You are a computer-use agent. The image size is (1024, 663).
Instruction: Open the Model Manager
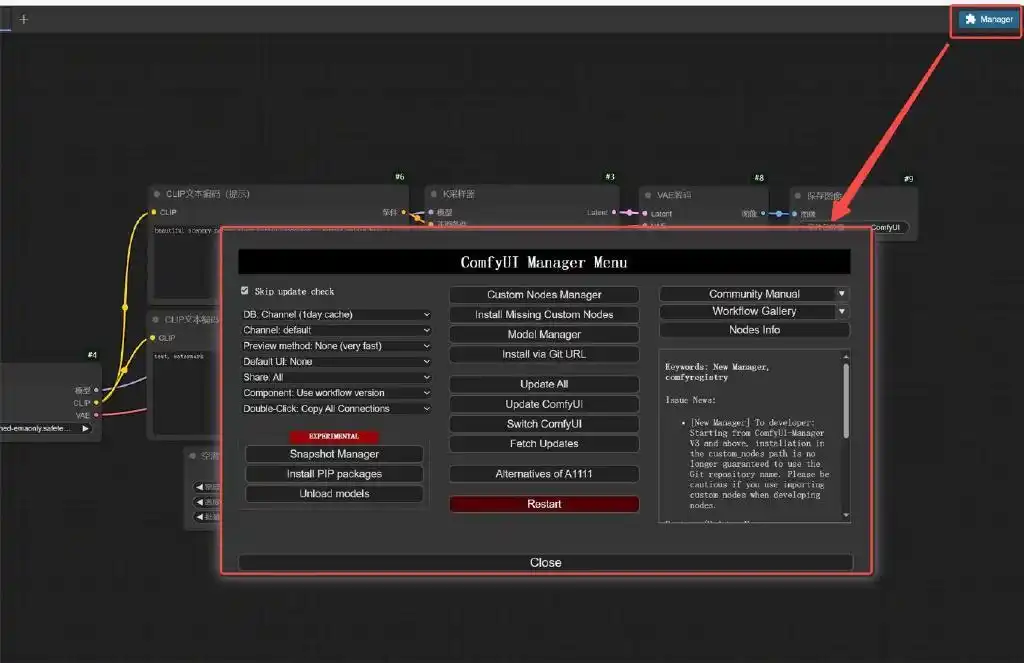coord(544,334)
